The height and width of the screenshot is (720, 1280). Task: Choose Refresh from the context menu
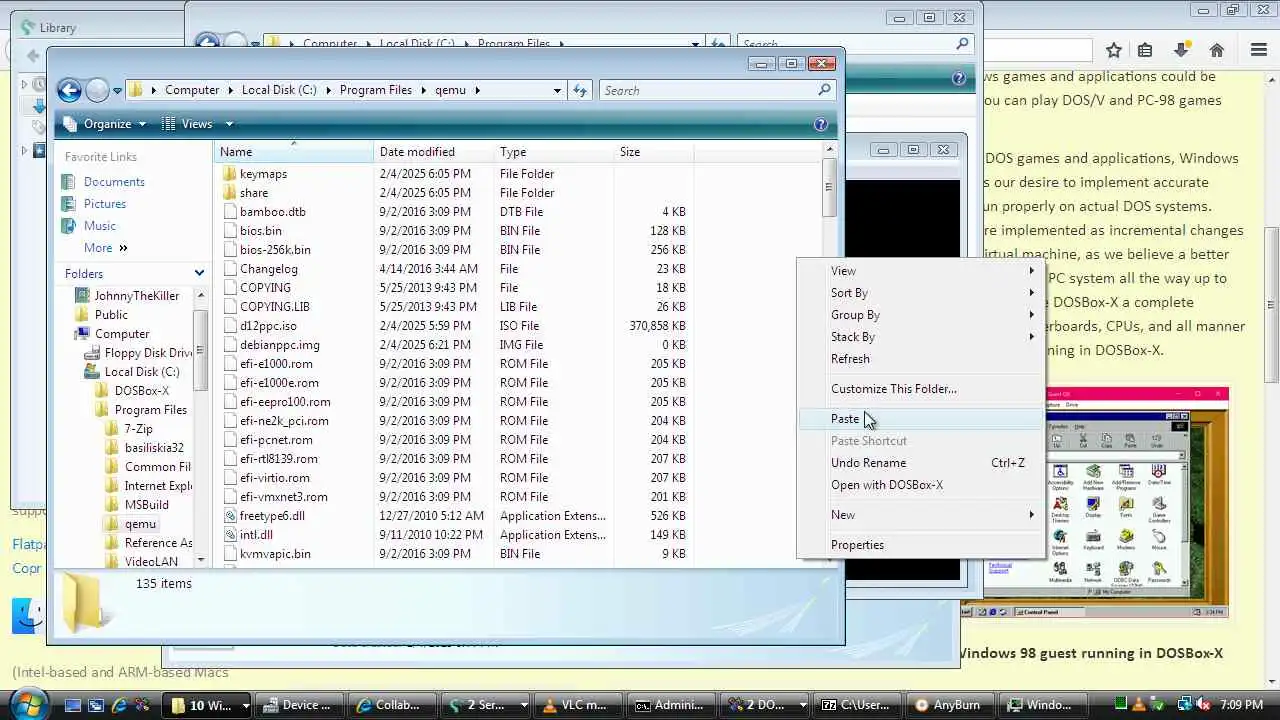pos(921,359)
